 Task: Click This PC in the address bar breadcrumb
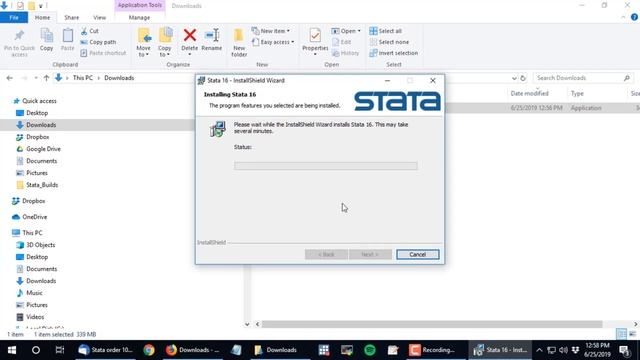point(83,78)
